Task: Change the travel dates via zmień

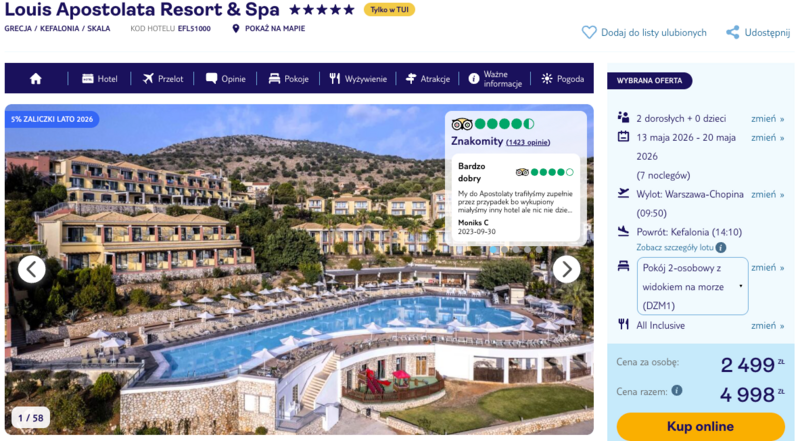Action: pyautogui.click(x=767, y=137)
